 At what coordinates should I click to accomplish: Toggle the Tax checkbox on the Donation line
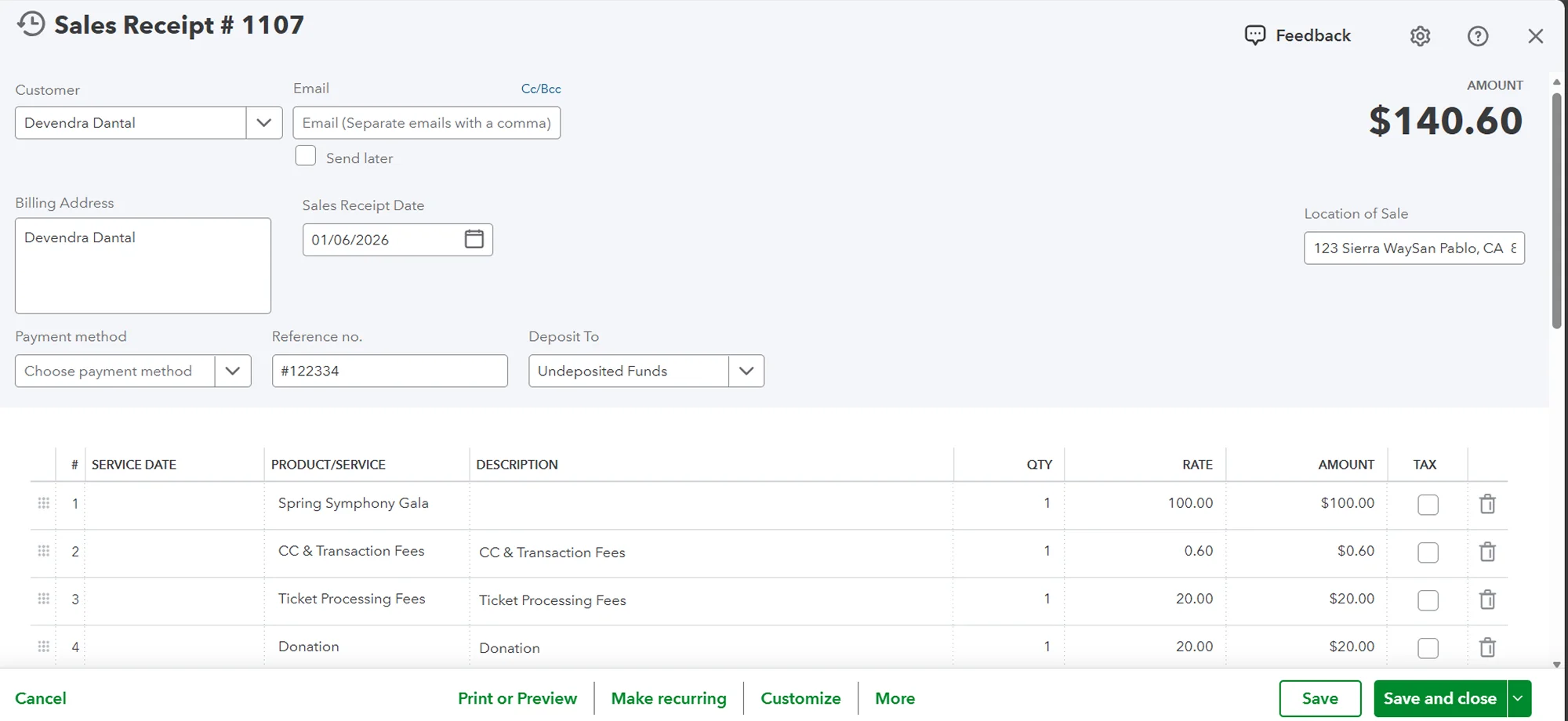pos(1427,648)
